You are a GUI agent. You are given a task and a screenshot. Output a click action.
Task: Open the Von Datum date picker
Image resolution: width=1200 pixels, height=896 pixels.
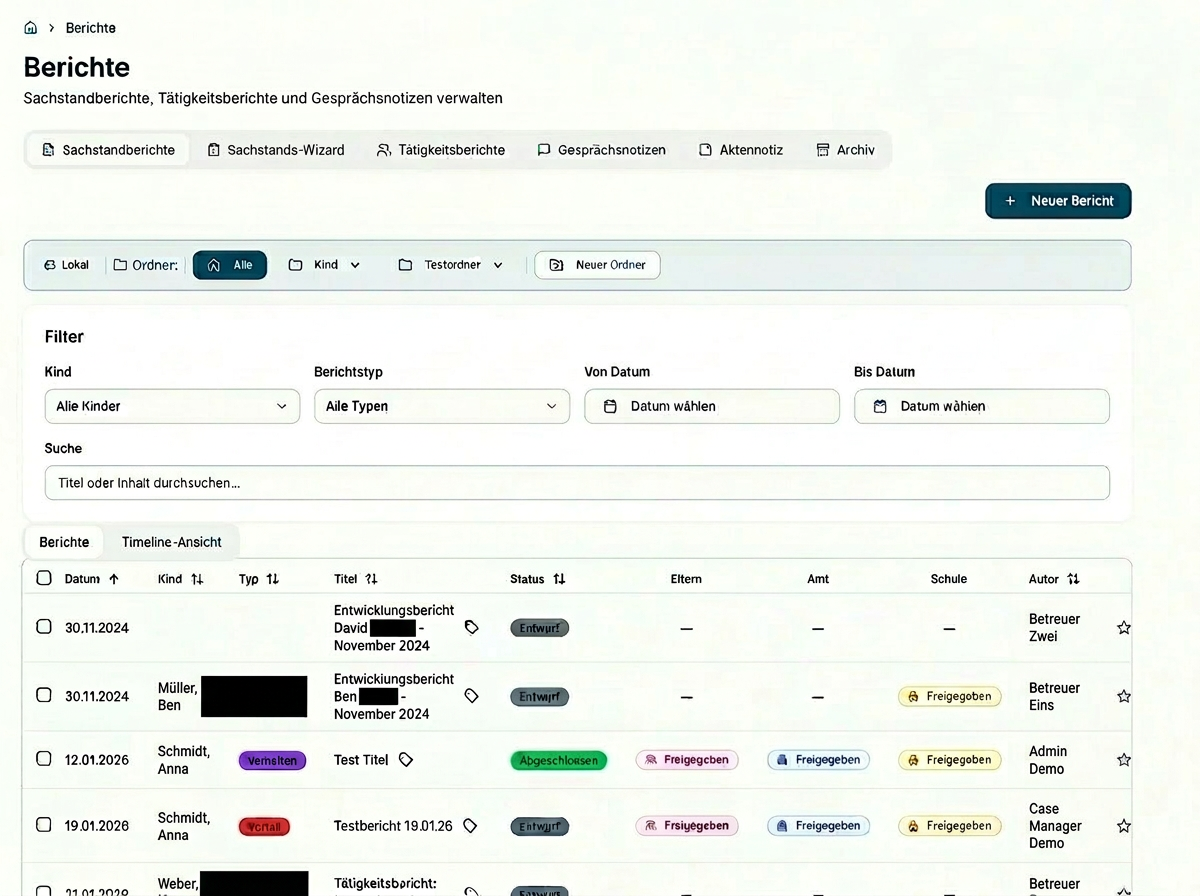point(712,406)
